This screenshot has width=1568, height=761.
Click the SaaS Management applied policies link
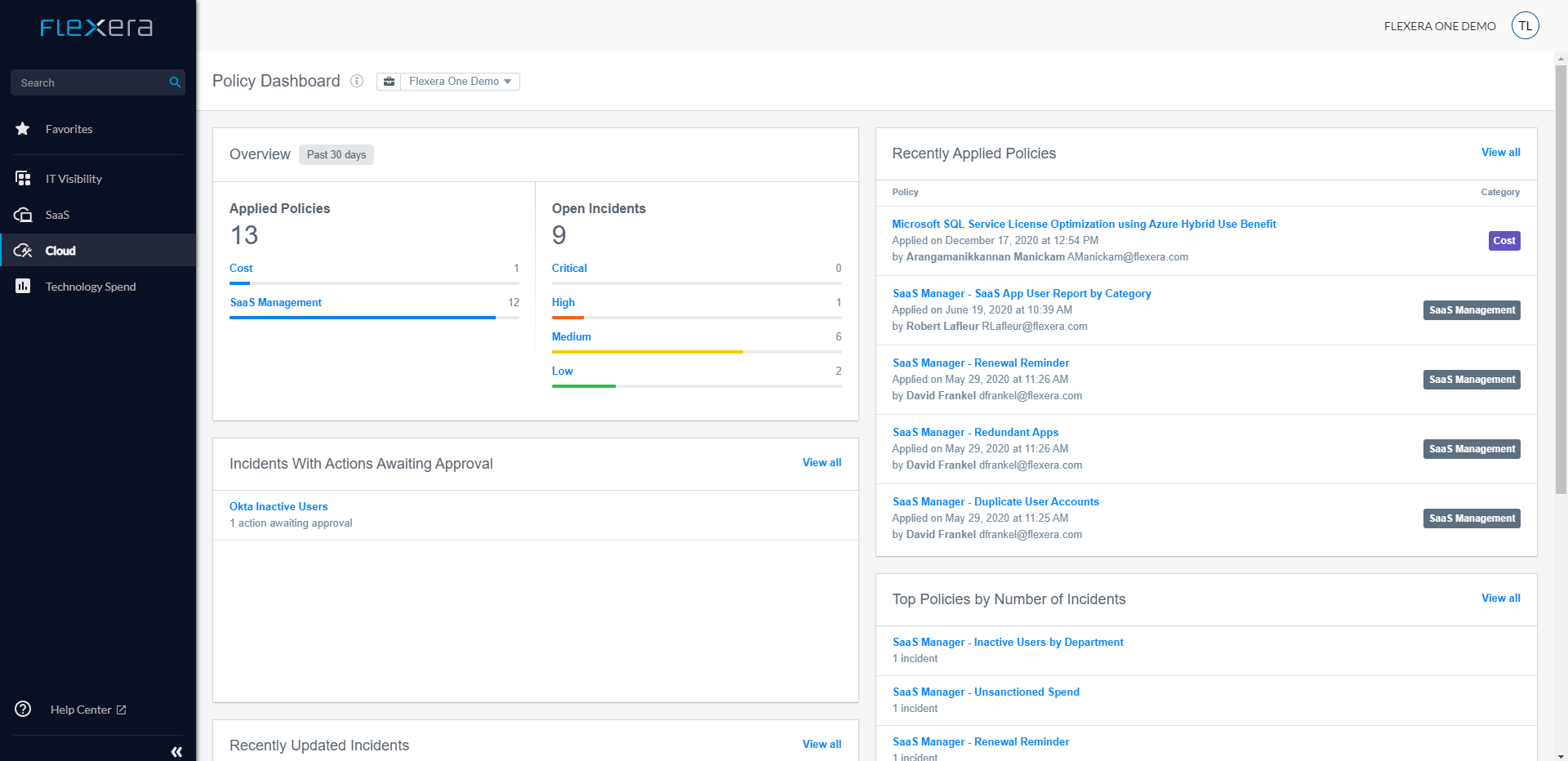(276, 302)
